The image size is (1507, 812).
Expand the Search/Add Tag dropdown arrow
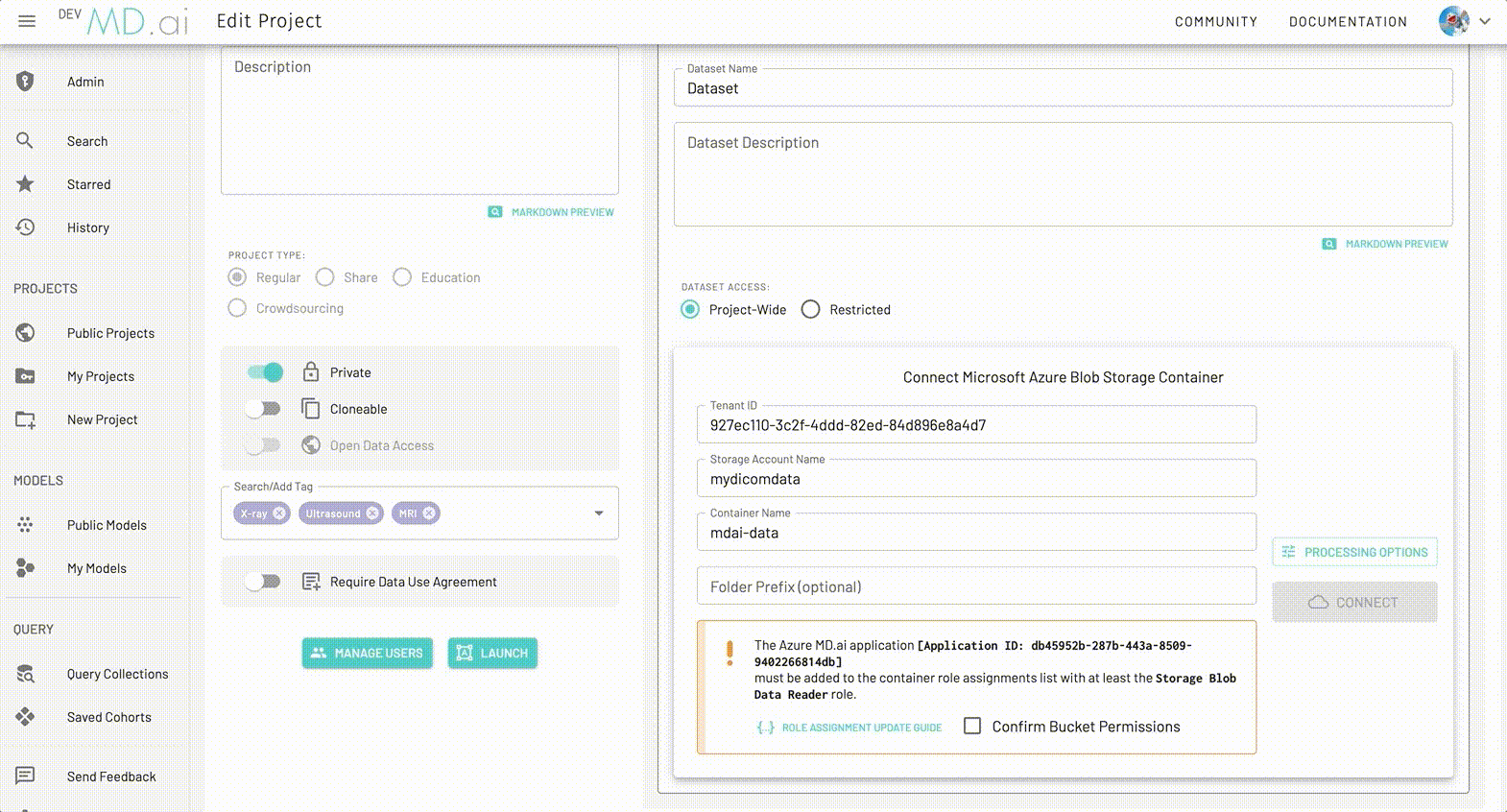coord(599,513)
